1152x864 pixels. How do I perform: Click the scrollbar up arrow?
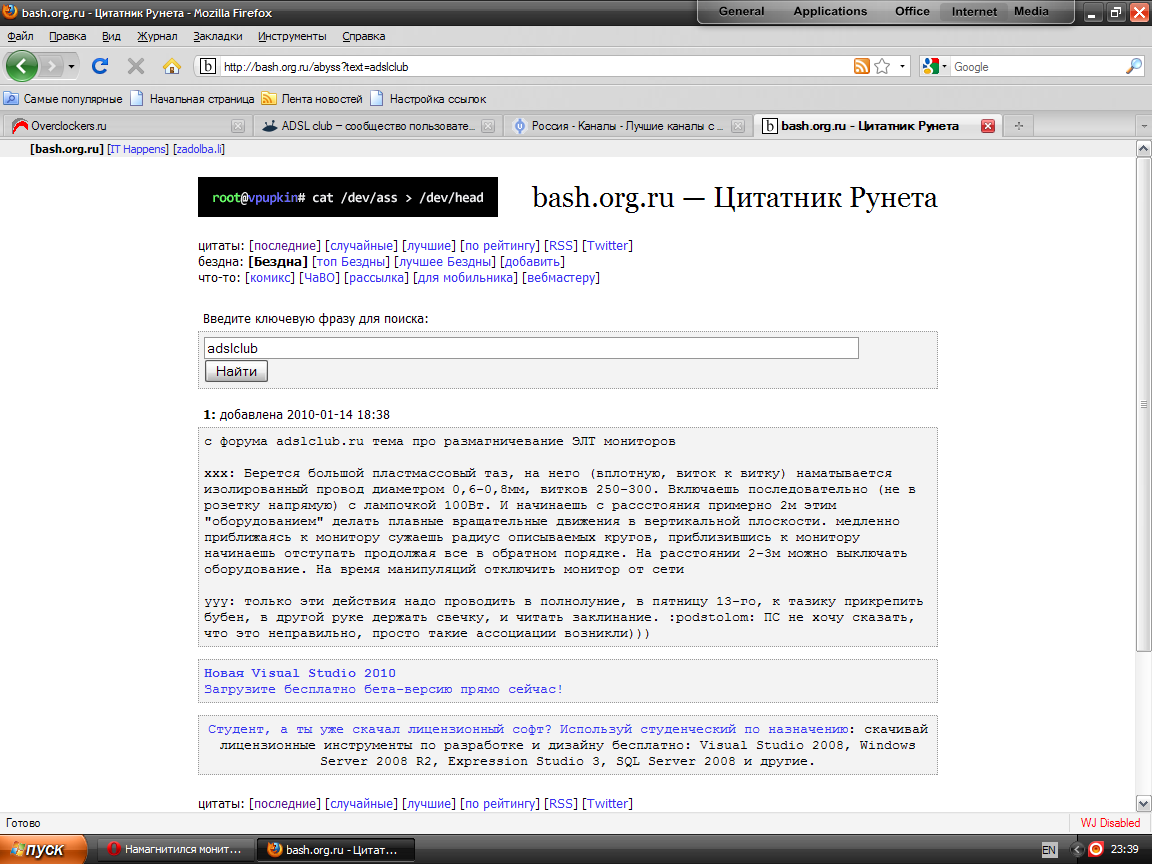(x=1143, y=149)
